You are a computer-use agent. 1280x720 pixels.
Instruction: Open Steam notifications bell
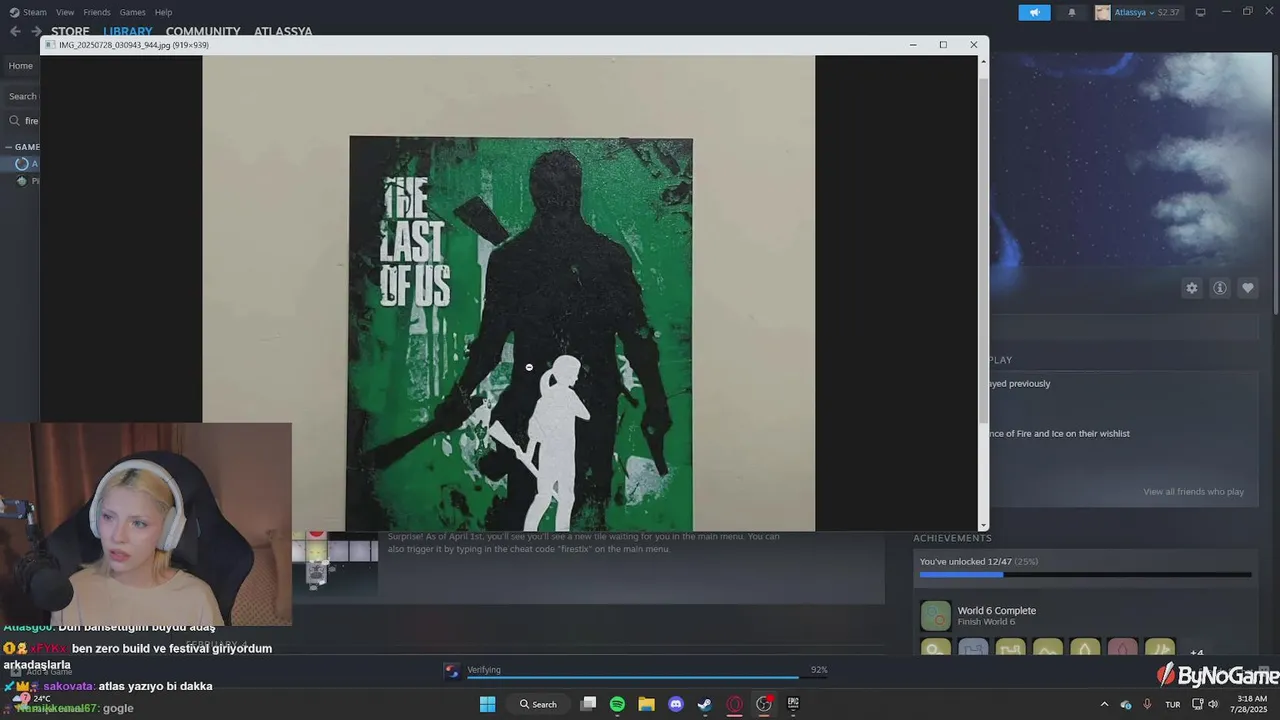(x=1072, y=12)
